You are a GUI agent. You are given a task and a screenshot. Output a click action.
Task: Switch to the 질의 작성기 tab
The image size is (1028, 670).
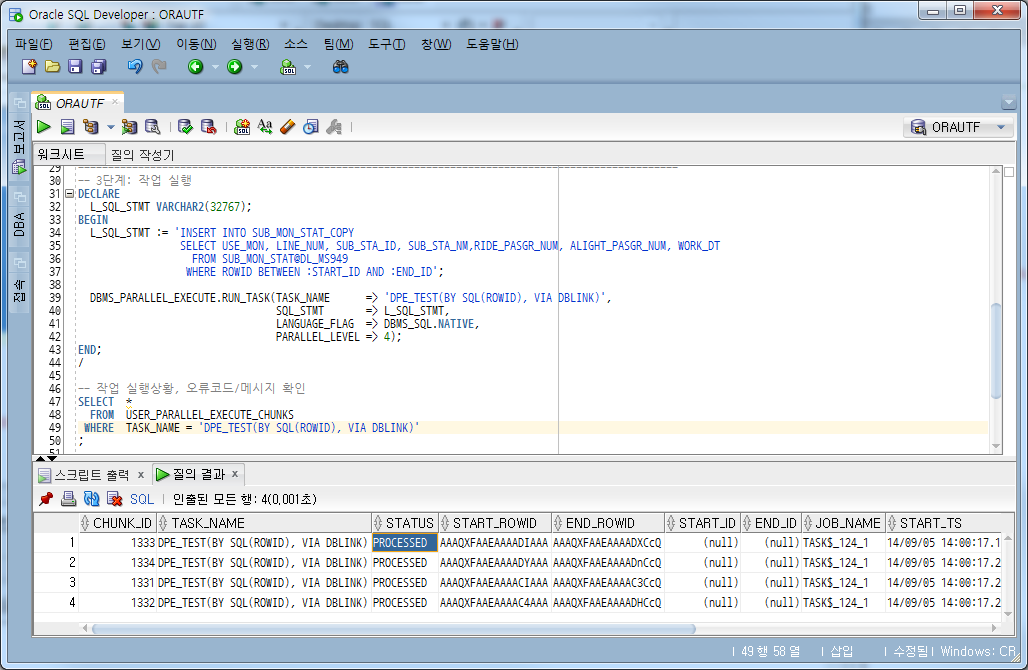coord(142,155)
